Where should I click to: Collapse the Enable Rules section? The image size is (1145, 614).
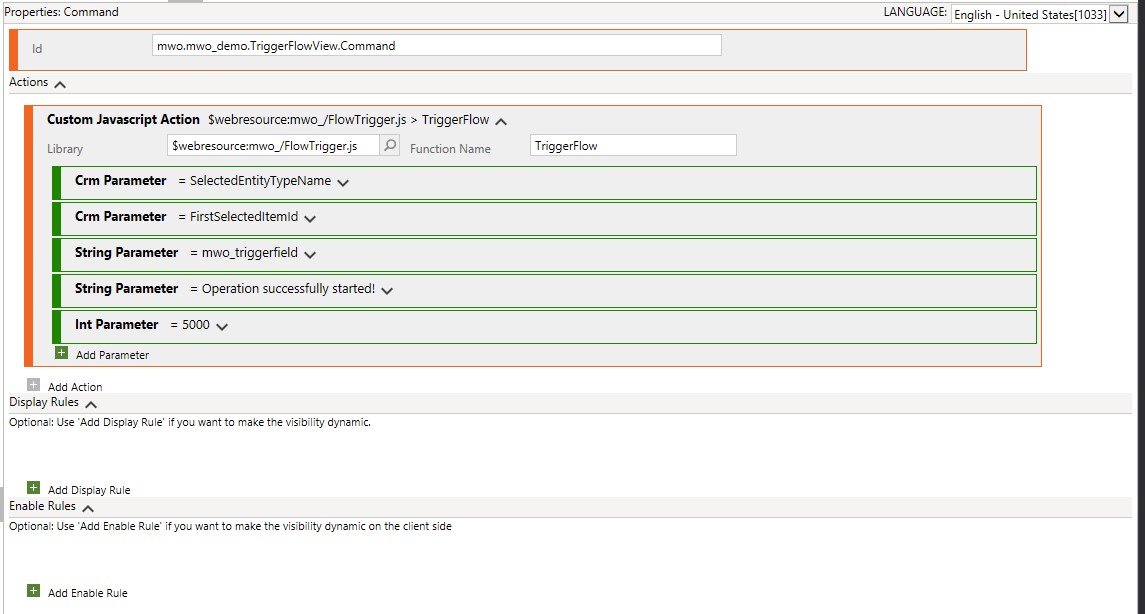[88, 508]
